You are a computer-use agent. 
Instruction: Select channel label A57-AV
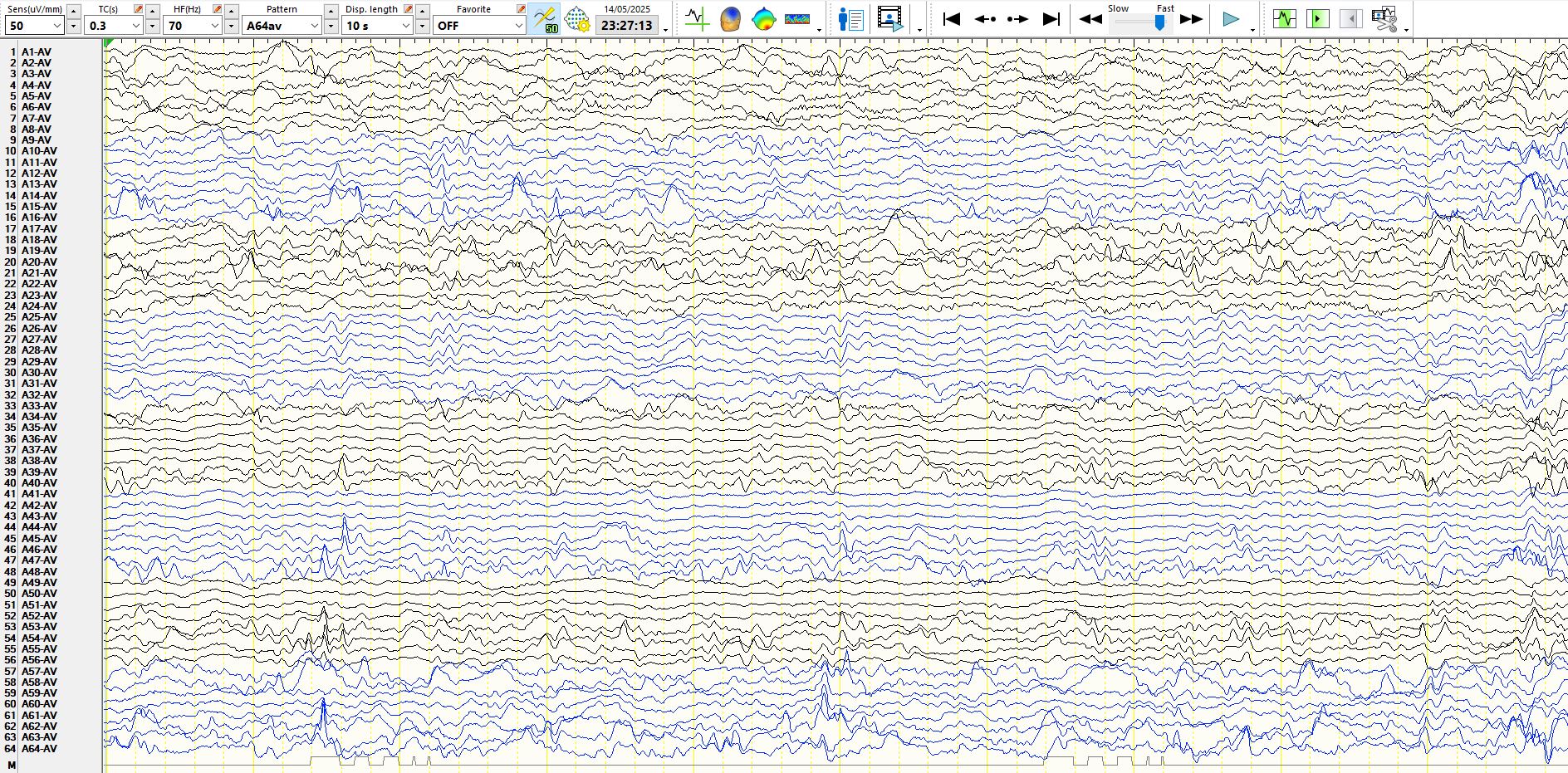(39, 672)
